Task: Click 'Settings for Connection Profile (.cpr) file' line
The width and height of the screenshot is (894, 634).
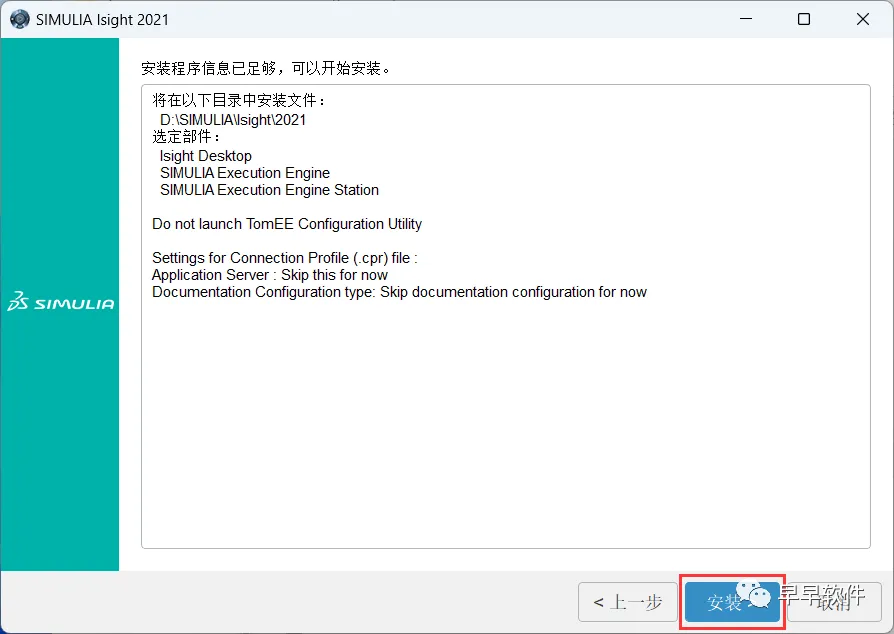Action: [x=285, y=258]
